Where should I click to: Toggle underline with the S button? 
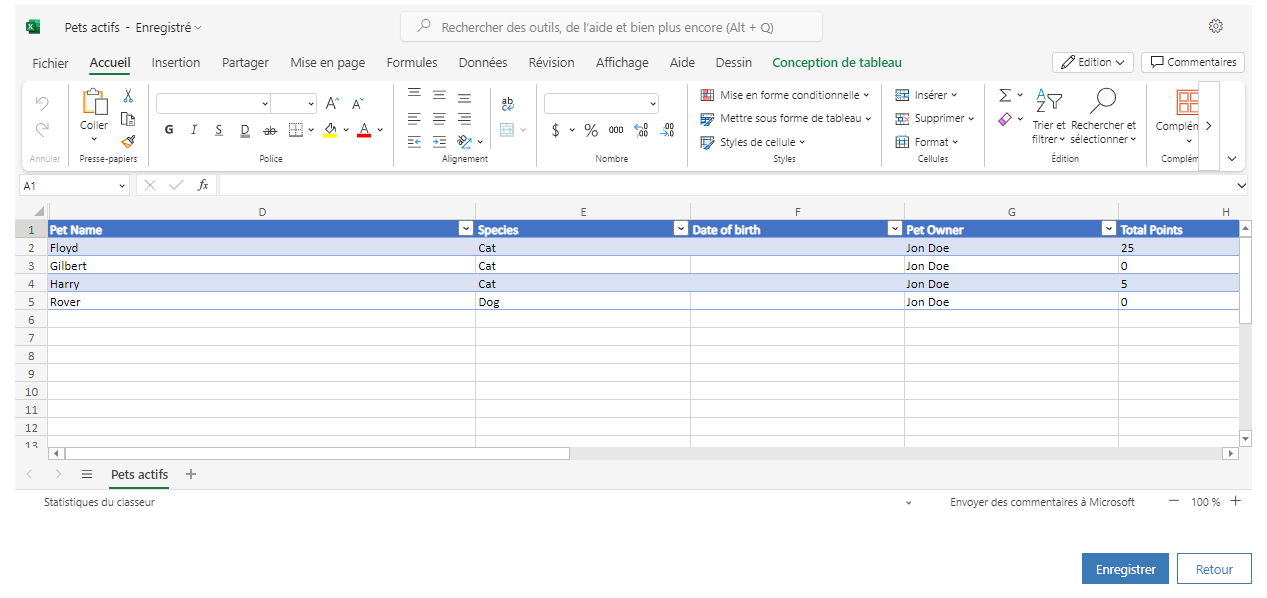click(x=219, y=130)
